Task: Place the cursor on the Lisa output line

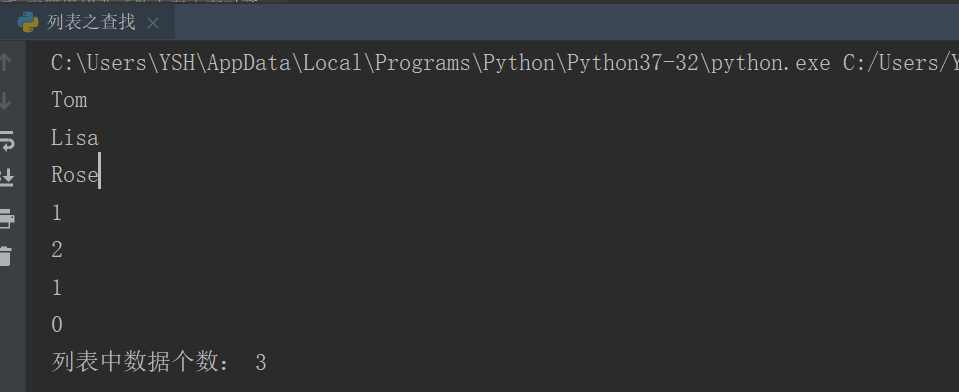Action: [75, 138]
